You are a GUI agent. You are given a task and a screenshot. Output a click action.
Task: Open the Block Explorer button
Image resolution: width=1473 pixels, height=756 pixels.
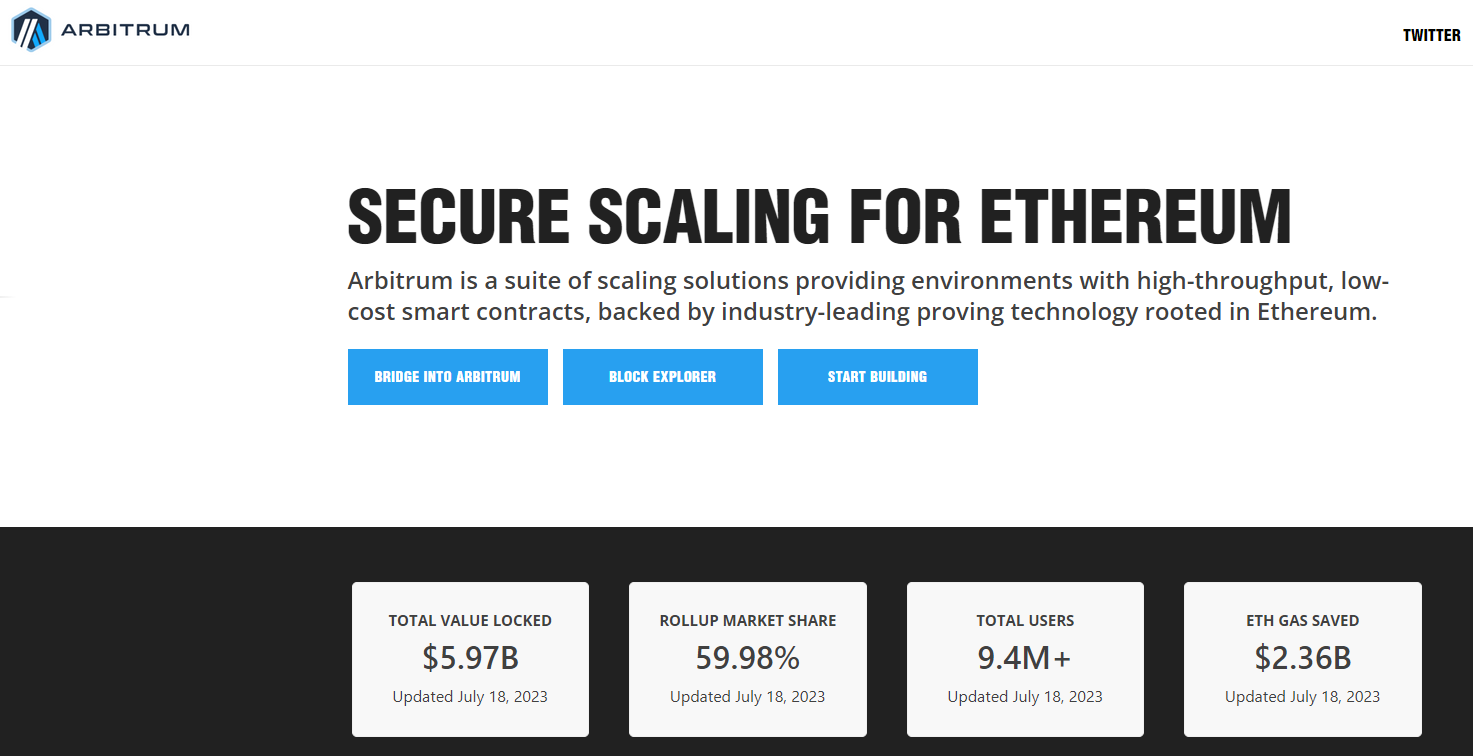[x=663, y=377]
